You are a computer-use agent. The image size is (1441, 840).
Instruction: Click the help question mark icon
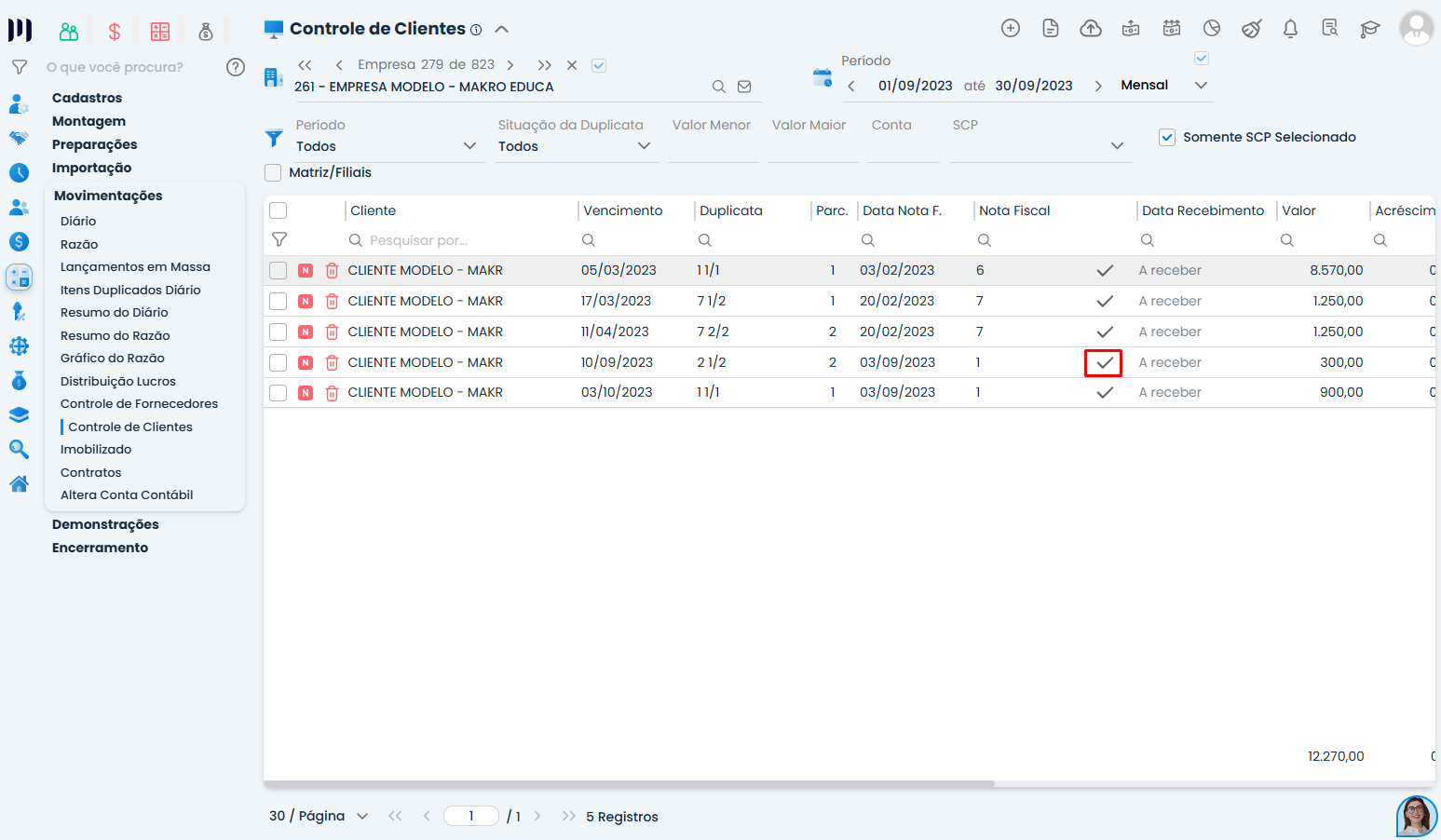[236, 67]
